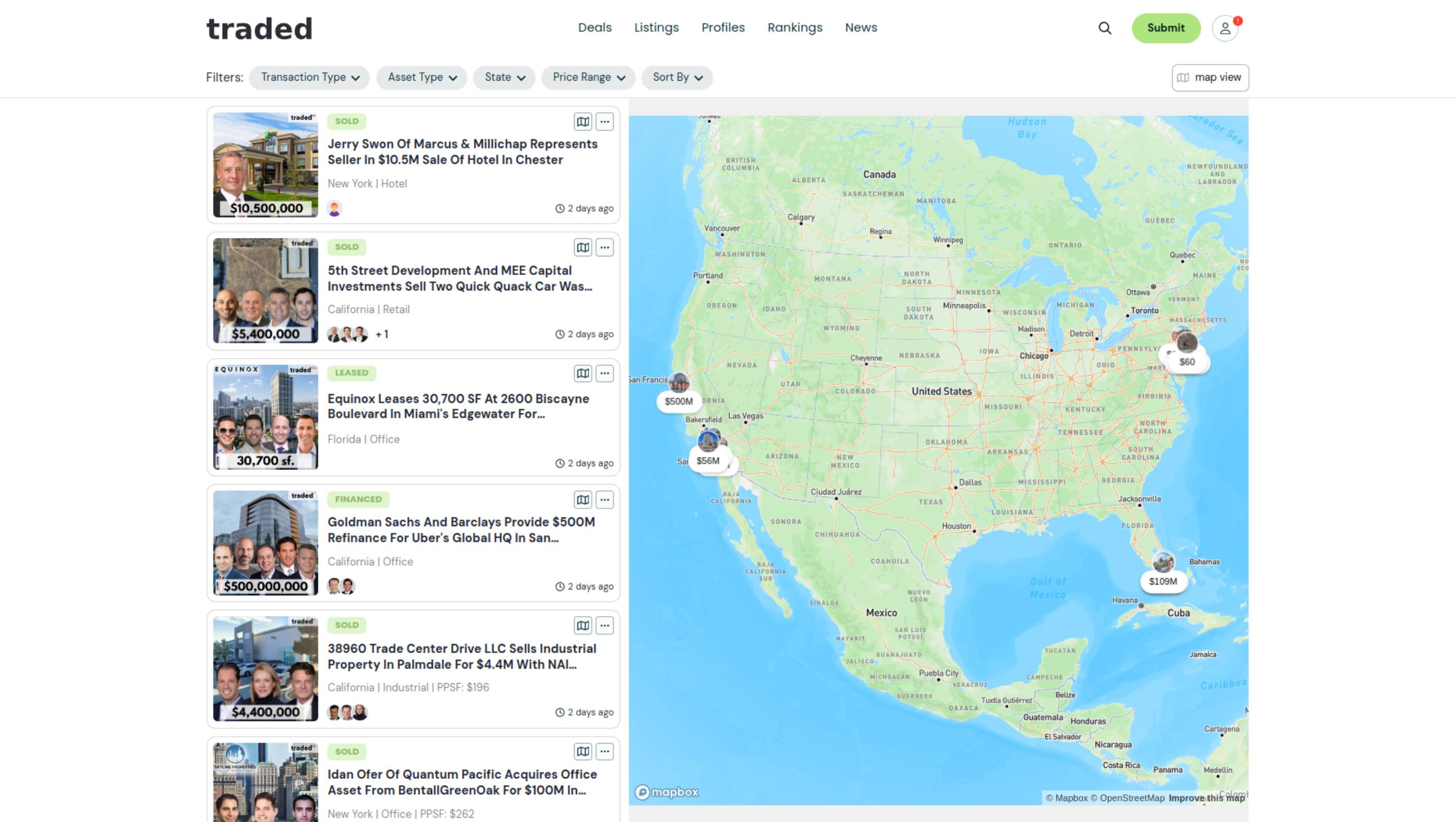Viewport: 1456px width, 822px height.
Task: Open more options for Idan Ofer deal
Action: pos(604,752)
